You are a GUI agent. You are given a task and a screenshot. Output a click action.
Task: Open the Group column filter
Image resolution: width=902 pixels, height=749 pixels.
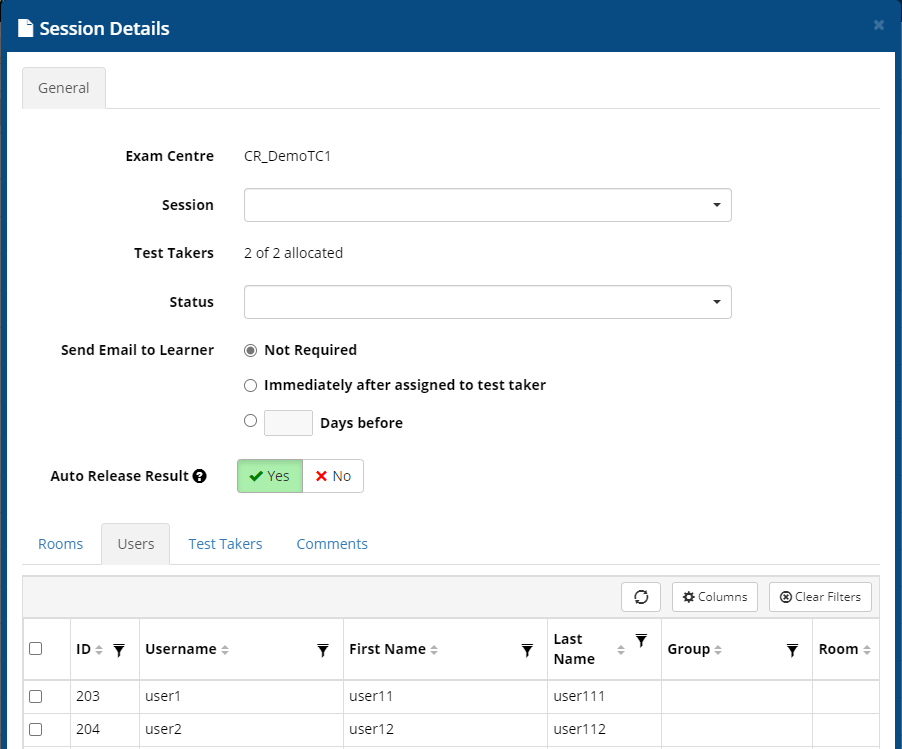tap(792, 649)
